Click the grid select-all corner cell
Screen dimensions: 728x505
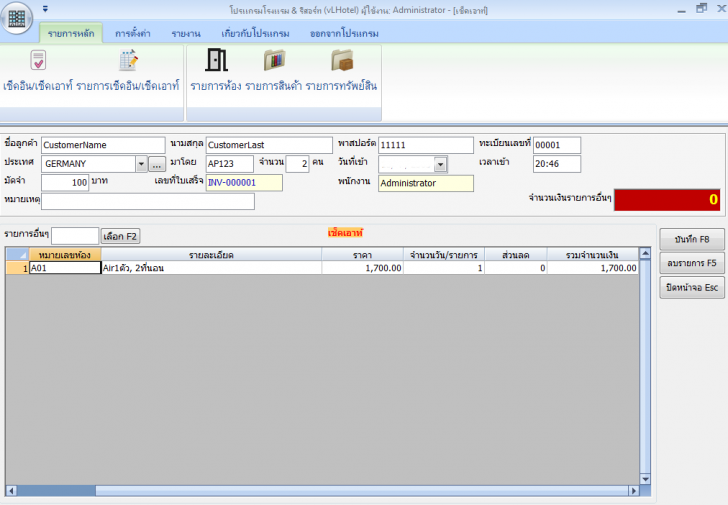[x=18, y=255]
